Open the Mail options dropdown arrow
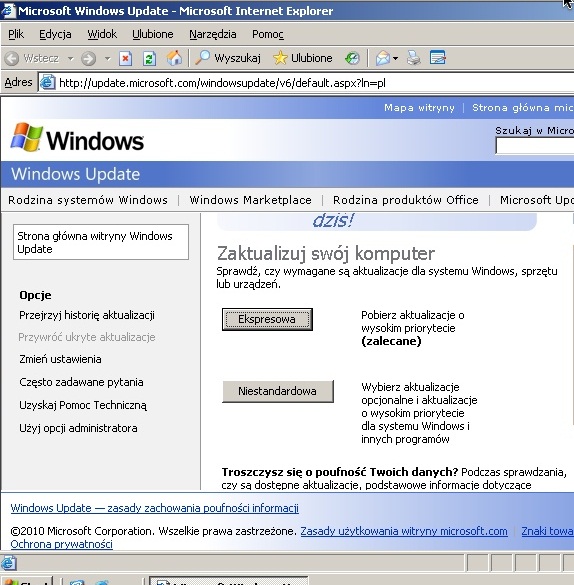 coord(395,59)
